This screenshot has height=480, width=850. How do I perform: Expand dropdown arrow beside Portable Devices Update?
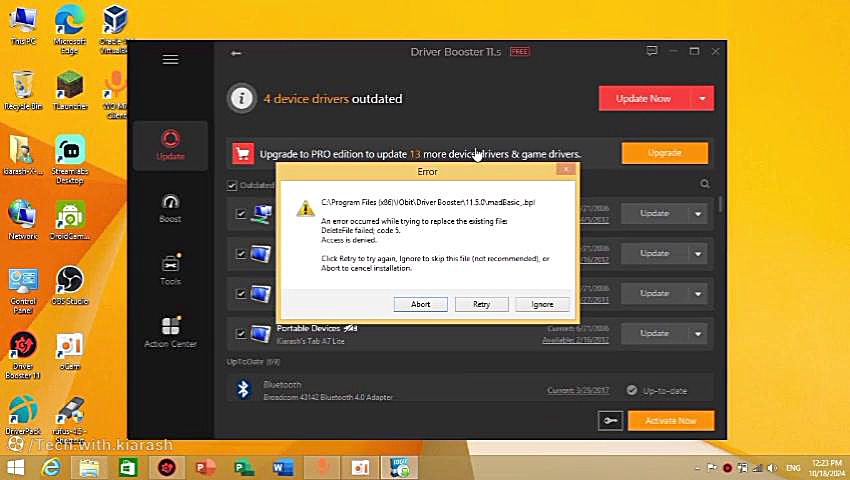(698, 334)
